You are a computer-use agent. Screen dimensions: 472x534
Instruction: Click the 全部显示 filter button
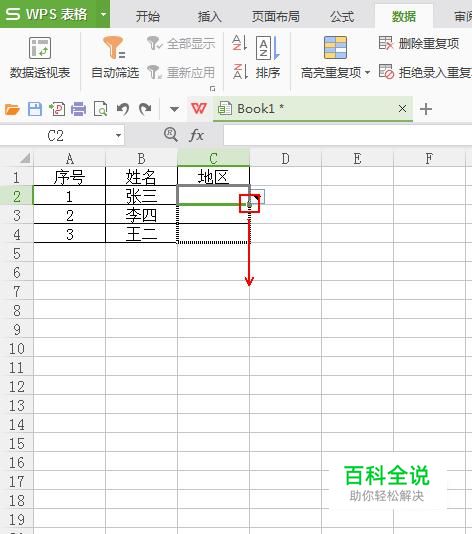tap(181, 43)
